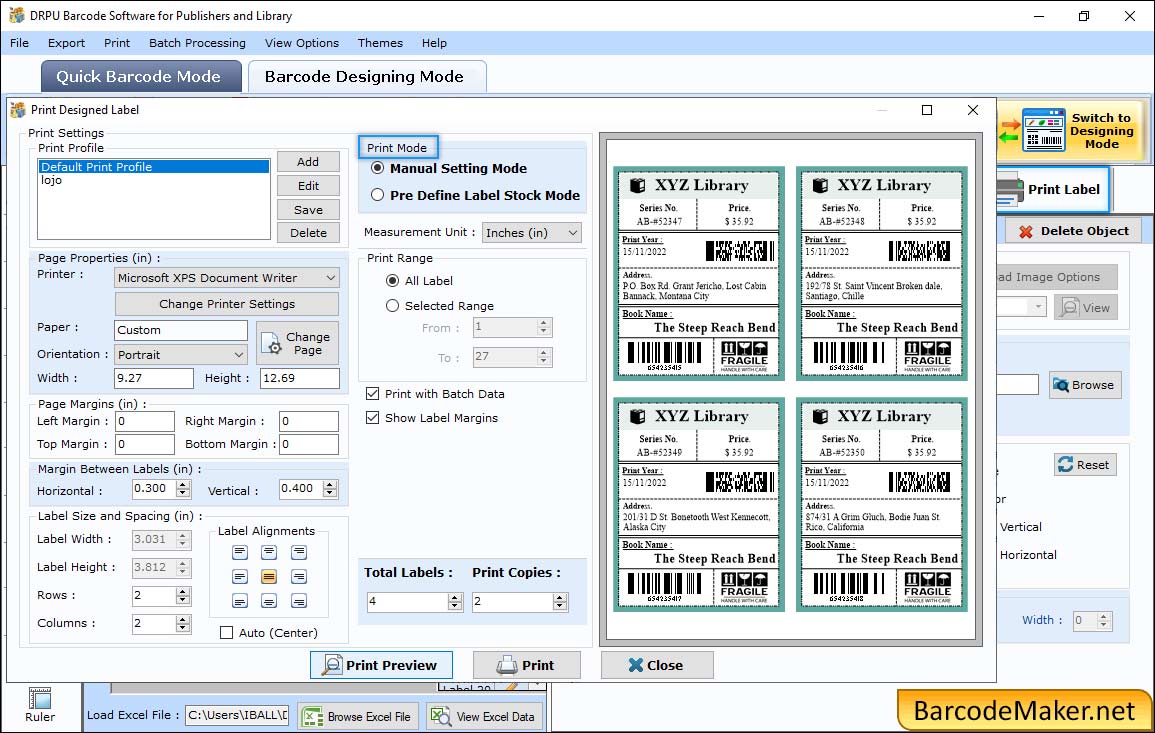Click Change Printer Settings button
1155x733 pixels.
[227, 304]
